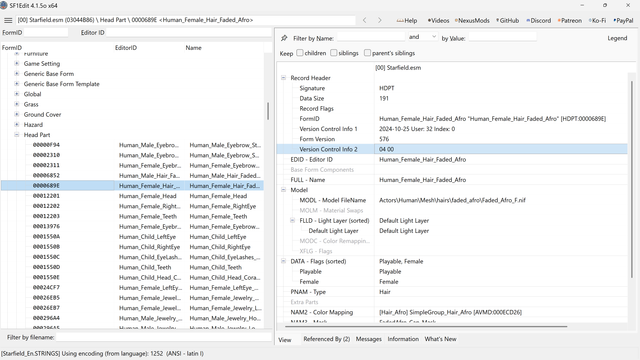The image size is (640, 360).
Task: Select the MODL Model FileName value
Action: point(452,200)
